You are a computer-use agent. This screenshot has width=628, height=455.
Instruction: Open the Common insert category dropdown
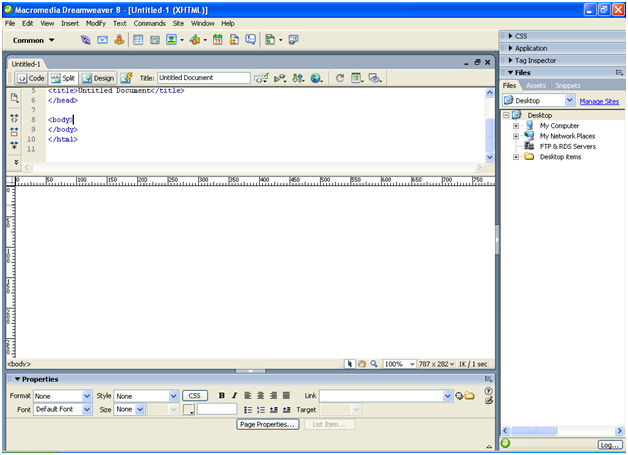(x=34, y=40)
